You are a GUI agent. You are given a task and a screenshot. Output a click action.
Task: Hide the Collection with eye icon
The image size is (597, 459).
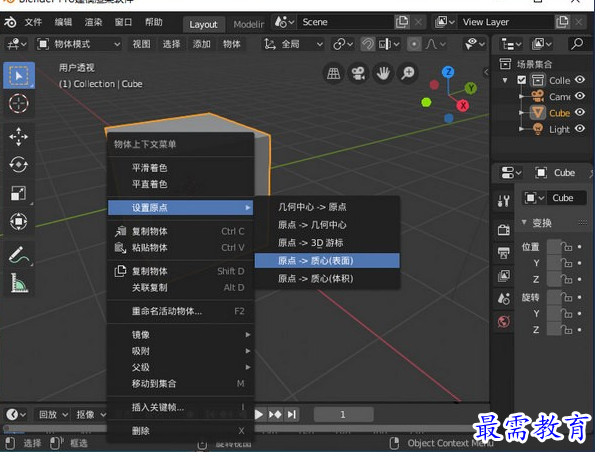click(x=579, y=80)
